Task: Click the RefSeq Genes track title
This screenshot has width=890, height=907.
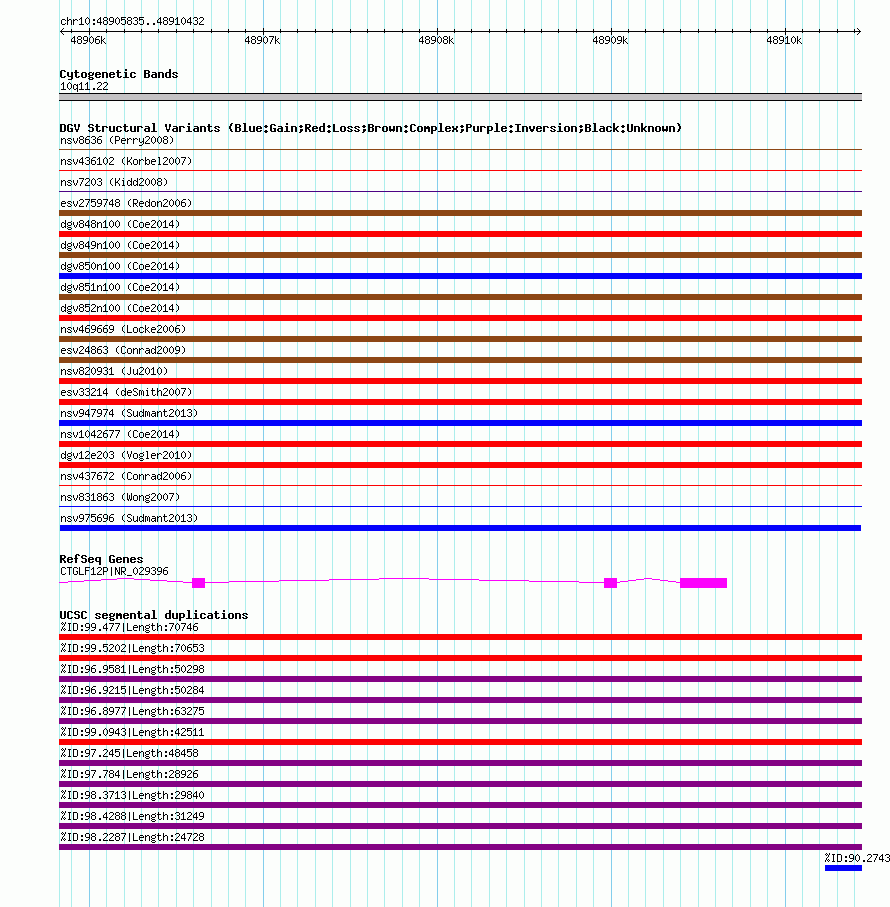Action: click(x=101, y=559)
